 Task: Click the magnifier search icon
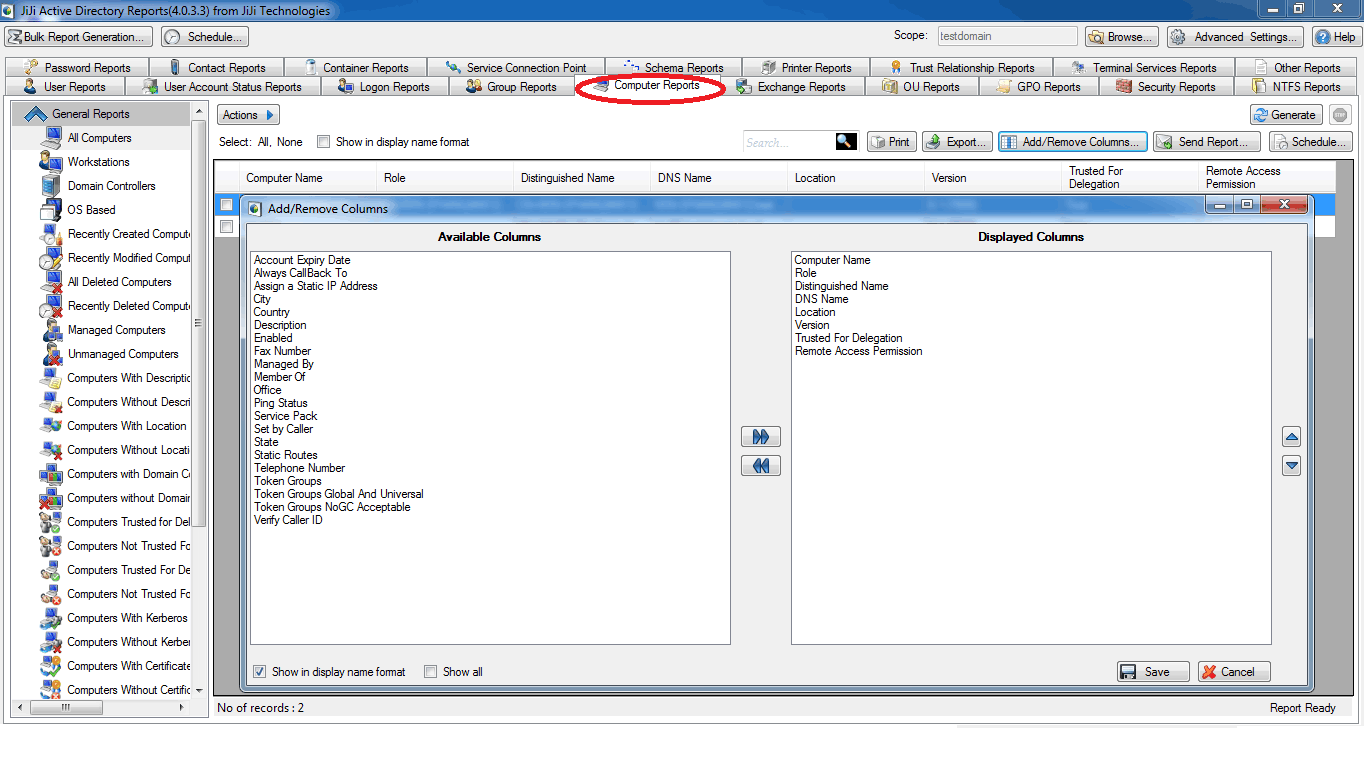pos(847,142)
